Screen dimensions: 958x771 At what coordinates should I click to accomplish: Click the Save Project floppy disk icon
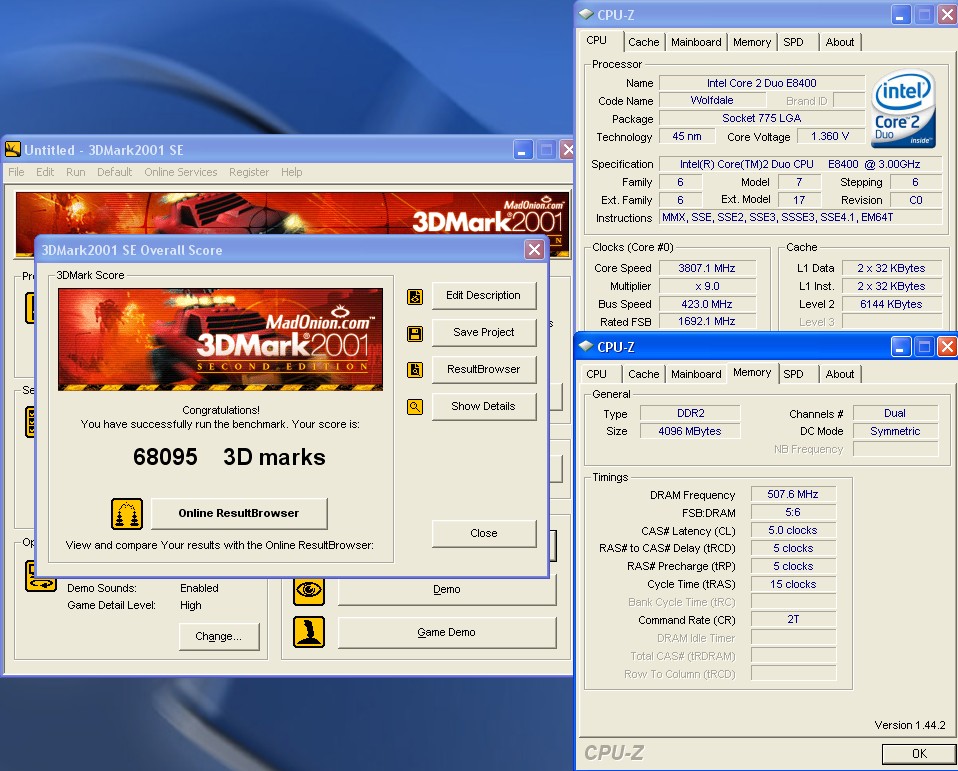(x=415, y=334)
